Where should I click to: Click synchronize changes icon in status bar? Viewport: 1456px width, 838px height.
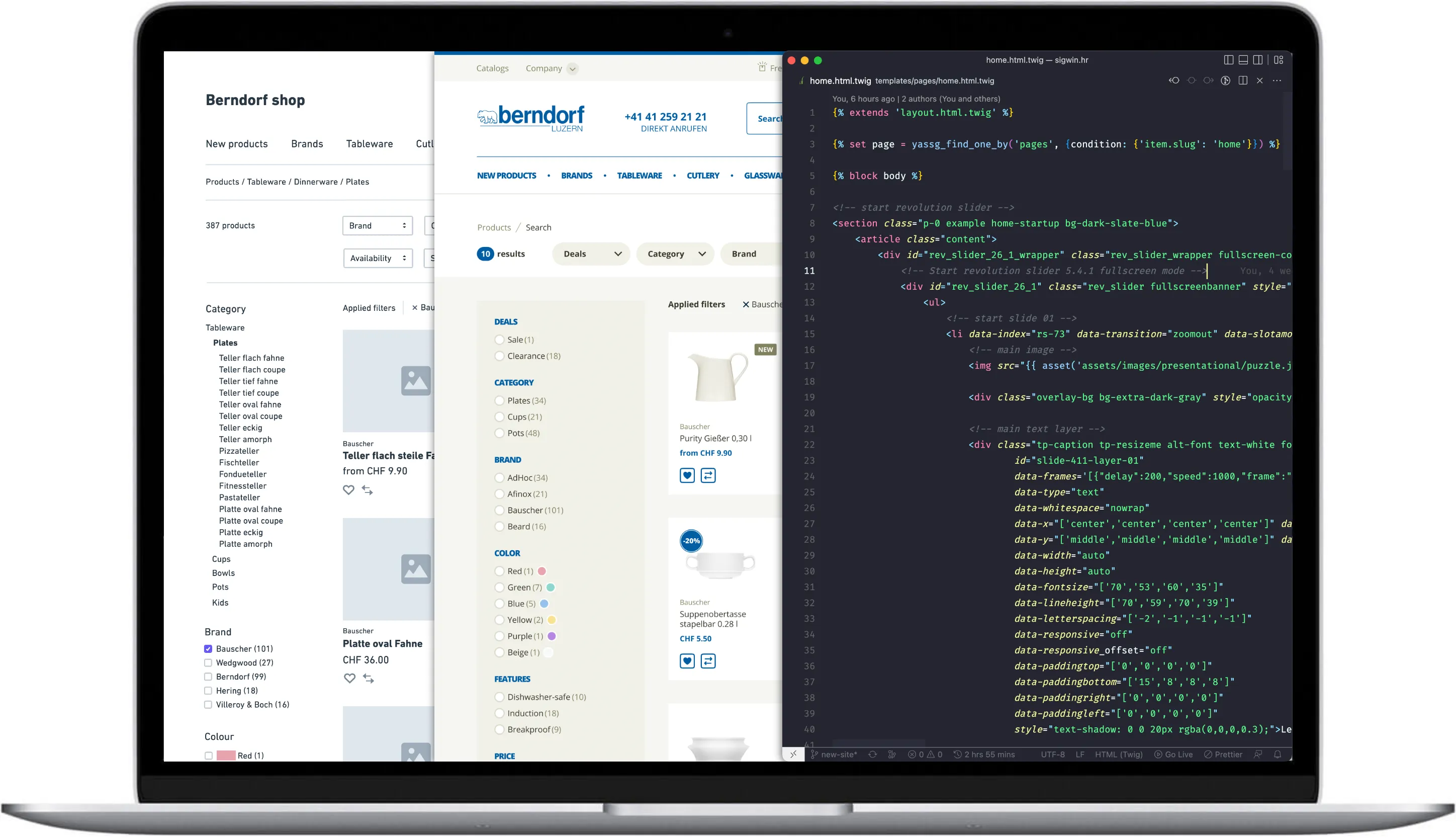[x=873, y=755]
